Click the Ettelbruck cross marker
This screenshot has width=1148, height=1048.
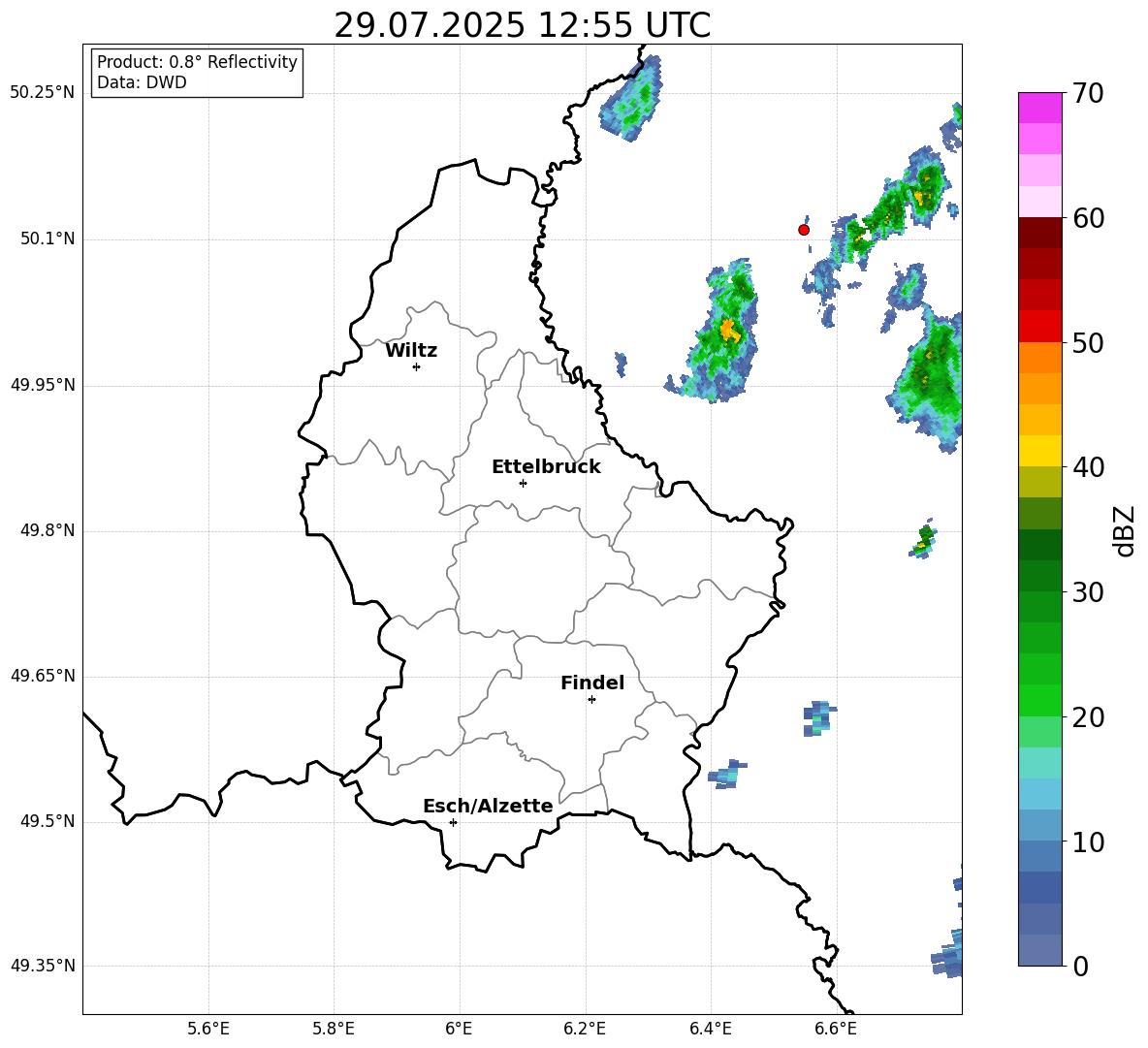pos(523,483)
